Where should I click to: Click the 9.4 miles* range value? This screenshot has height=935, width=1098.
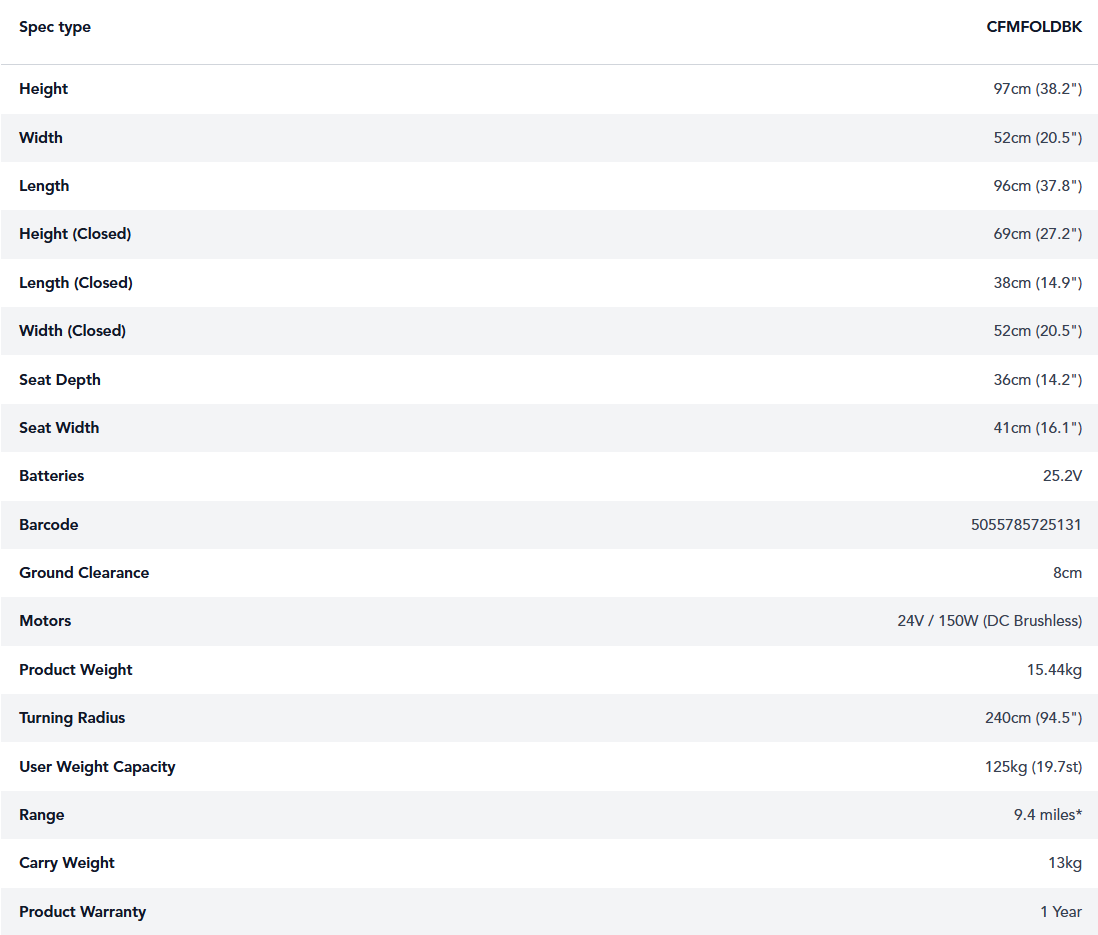tap(1047, 815)
